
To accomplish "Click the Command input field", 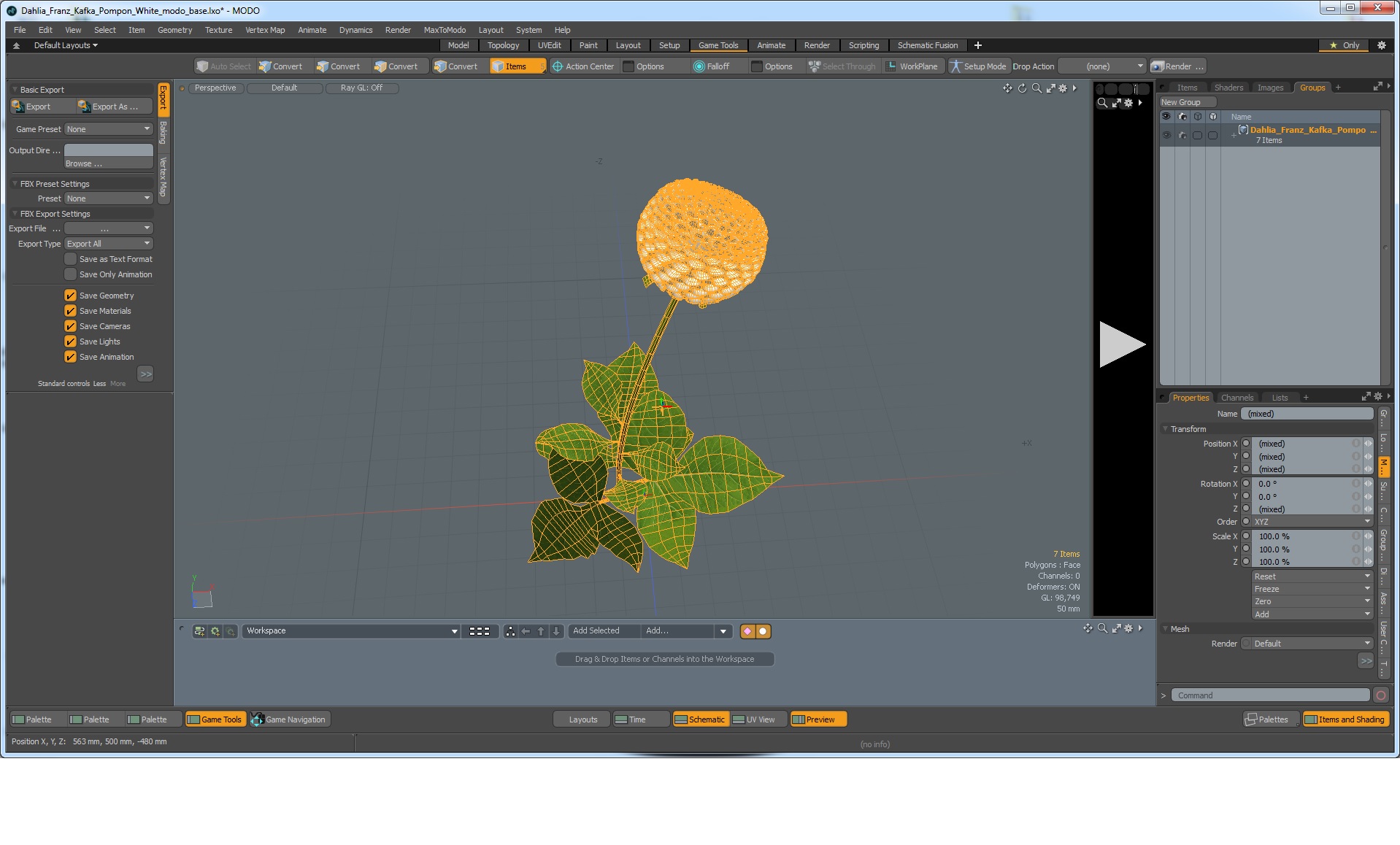I will tap(1270, 695).
